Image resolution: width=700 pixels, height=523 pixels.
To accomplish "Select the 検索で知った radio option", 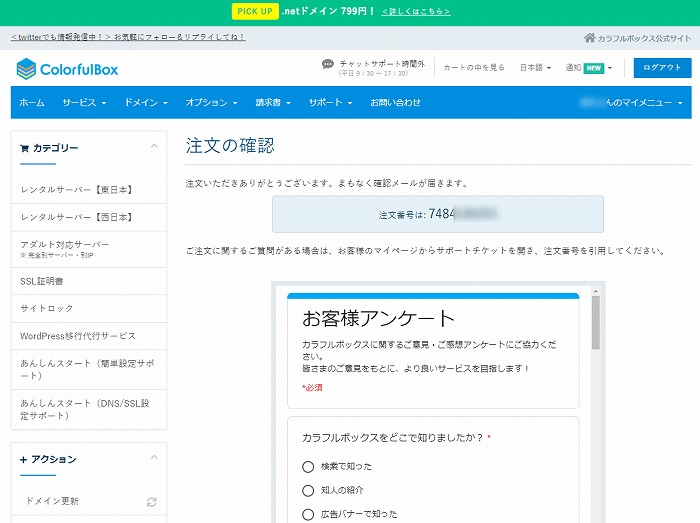I will coord(308,466).
